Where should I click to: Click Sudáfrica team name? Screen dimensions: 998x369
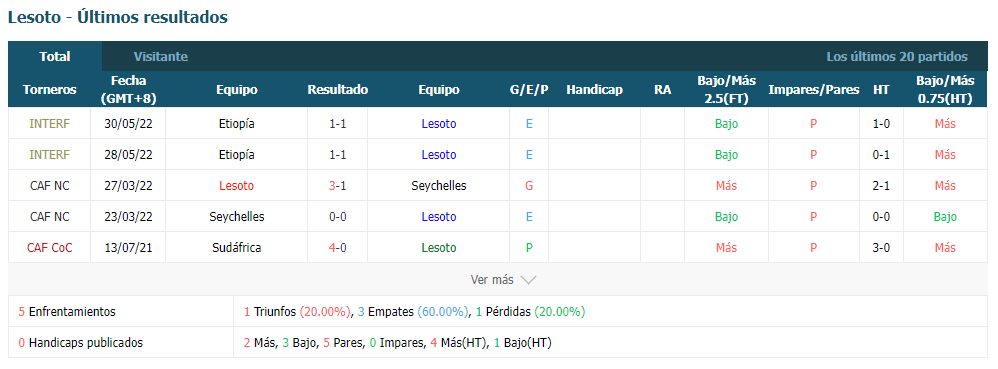(x=236, y=247)
